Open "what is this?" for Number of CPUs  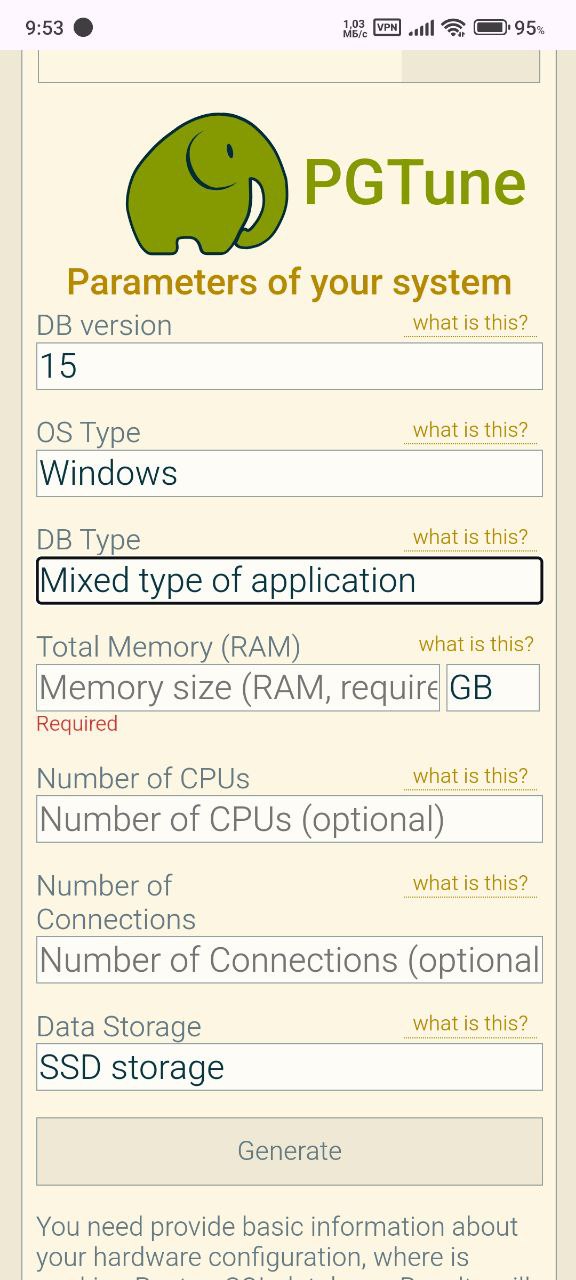tap(470, 776)
